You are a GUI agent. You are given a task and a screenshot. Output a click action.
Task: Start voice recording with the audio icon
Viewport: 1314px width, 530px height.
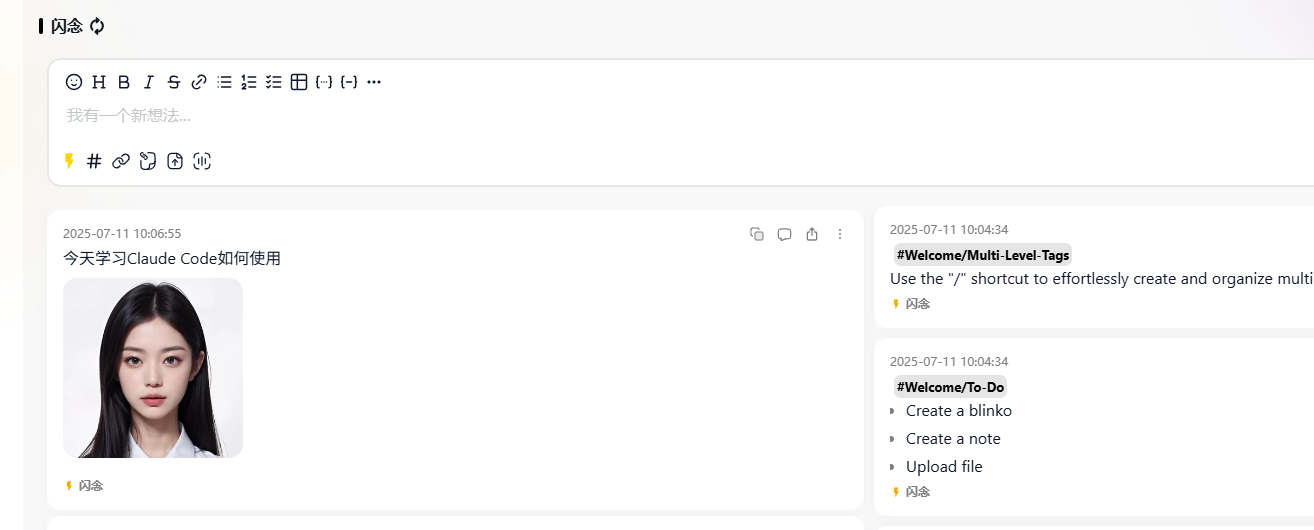click(x=202, y=161)
